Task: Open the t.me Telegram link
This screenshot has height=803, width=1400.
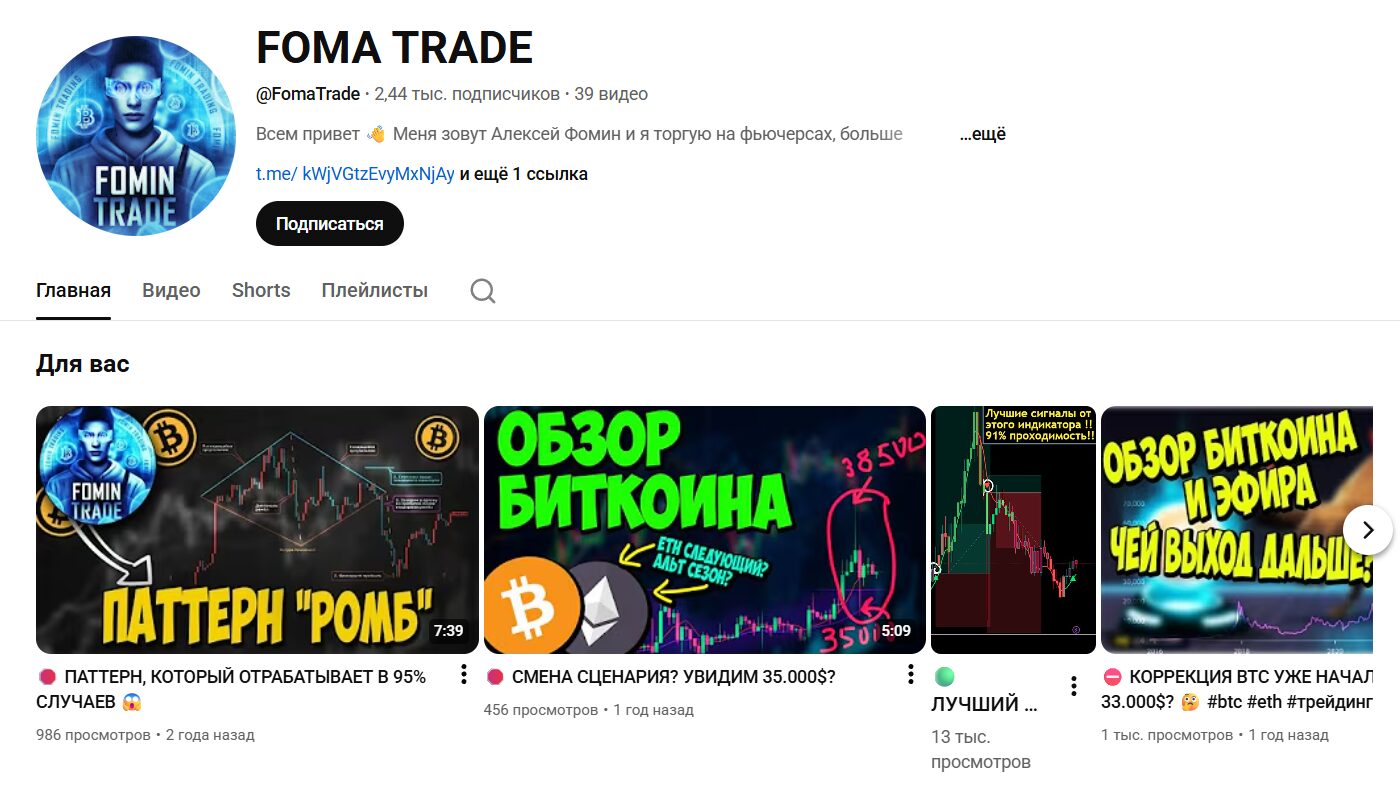Action: point(356,174)
